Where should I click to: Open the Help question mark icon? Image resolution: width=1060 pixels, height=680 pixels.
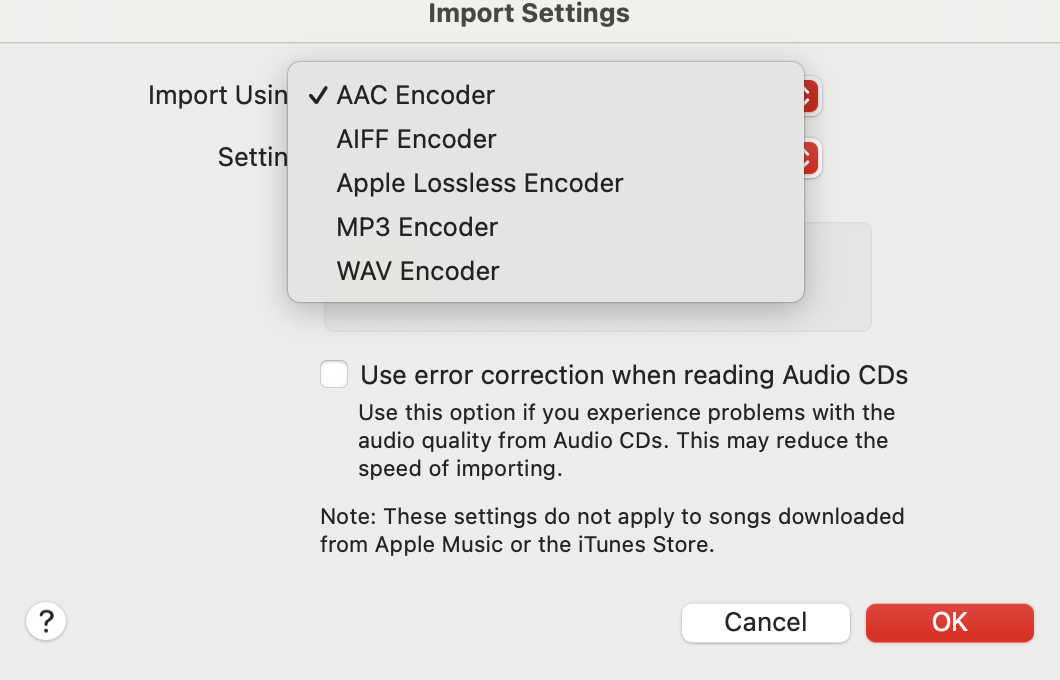45,620
